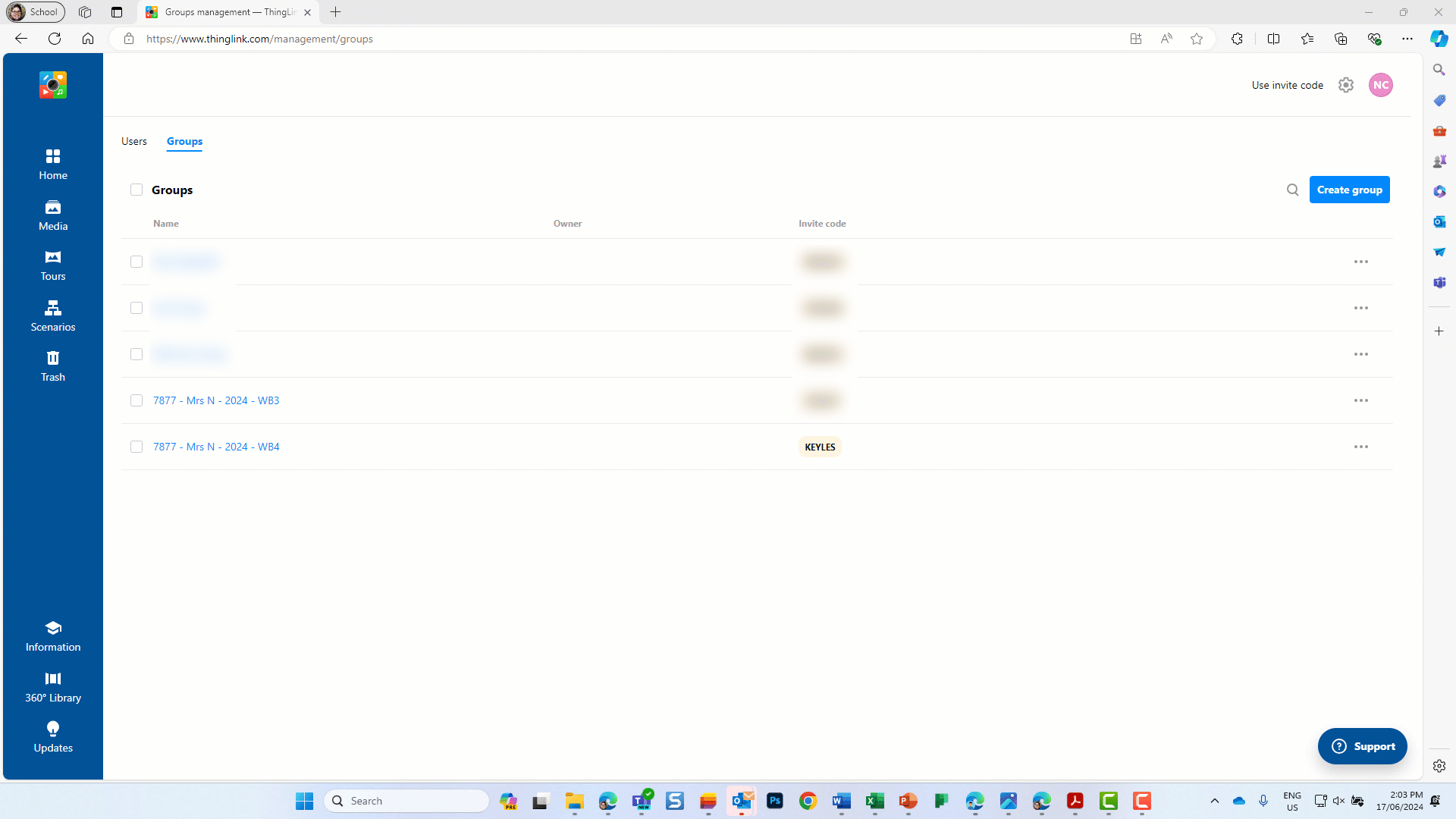
Task: Open browser Settings and more menu
Action: [1407, 39]
